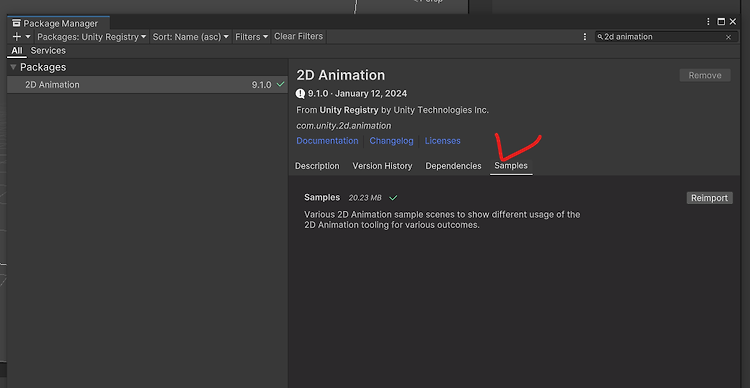The width and height of the screenshot is (750, 388).
Task: Open the Documentation link
Action: [327, 141]
